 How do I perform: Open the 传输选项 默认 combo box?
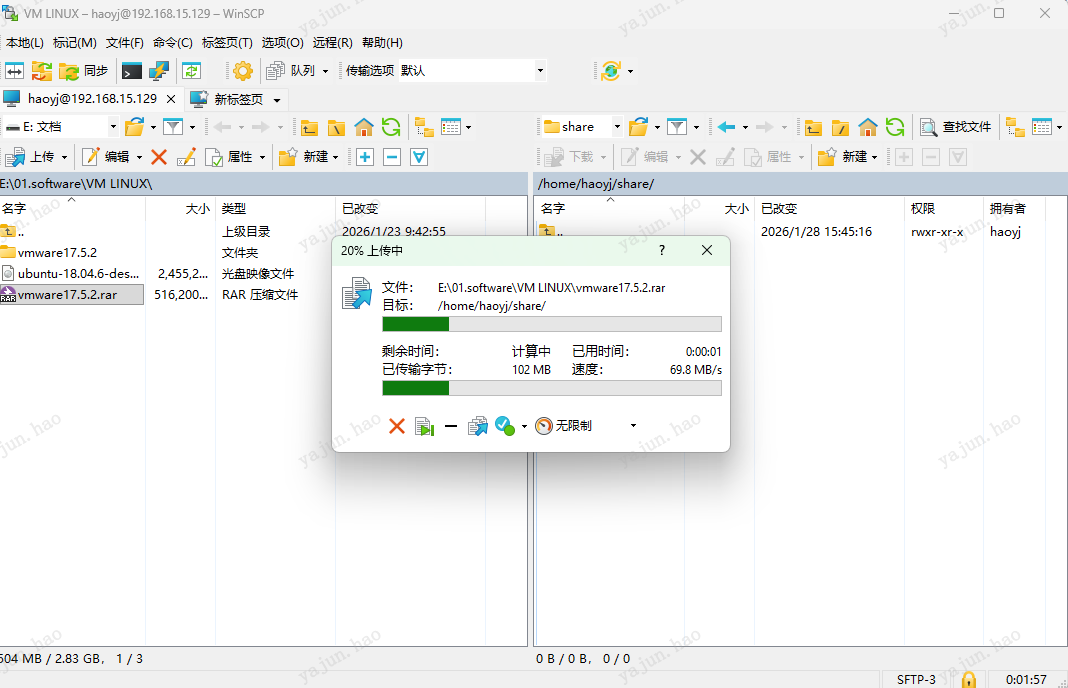click(x=473, y=70)
